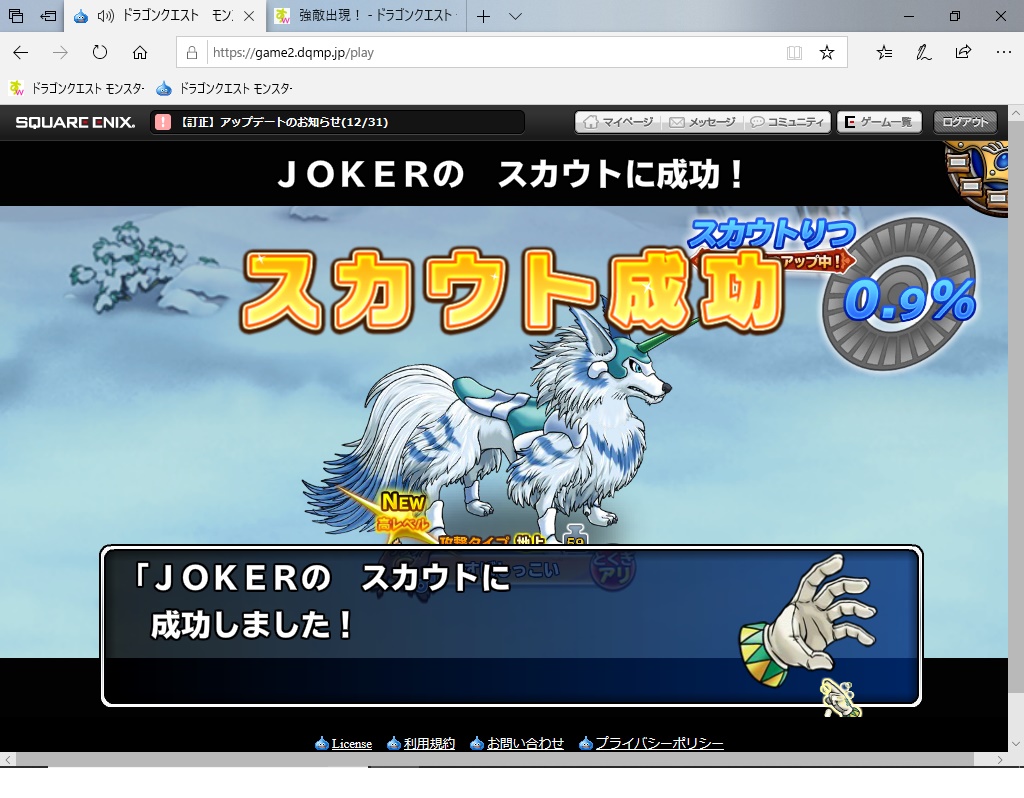Click the ログアウト button
1024x798 pixels.
pos(965,122)
